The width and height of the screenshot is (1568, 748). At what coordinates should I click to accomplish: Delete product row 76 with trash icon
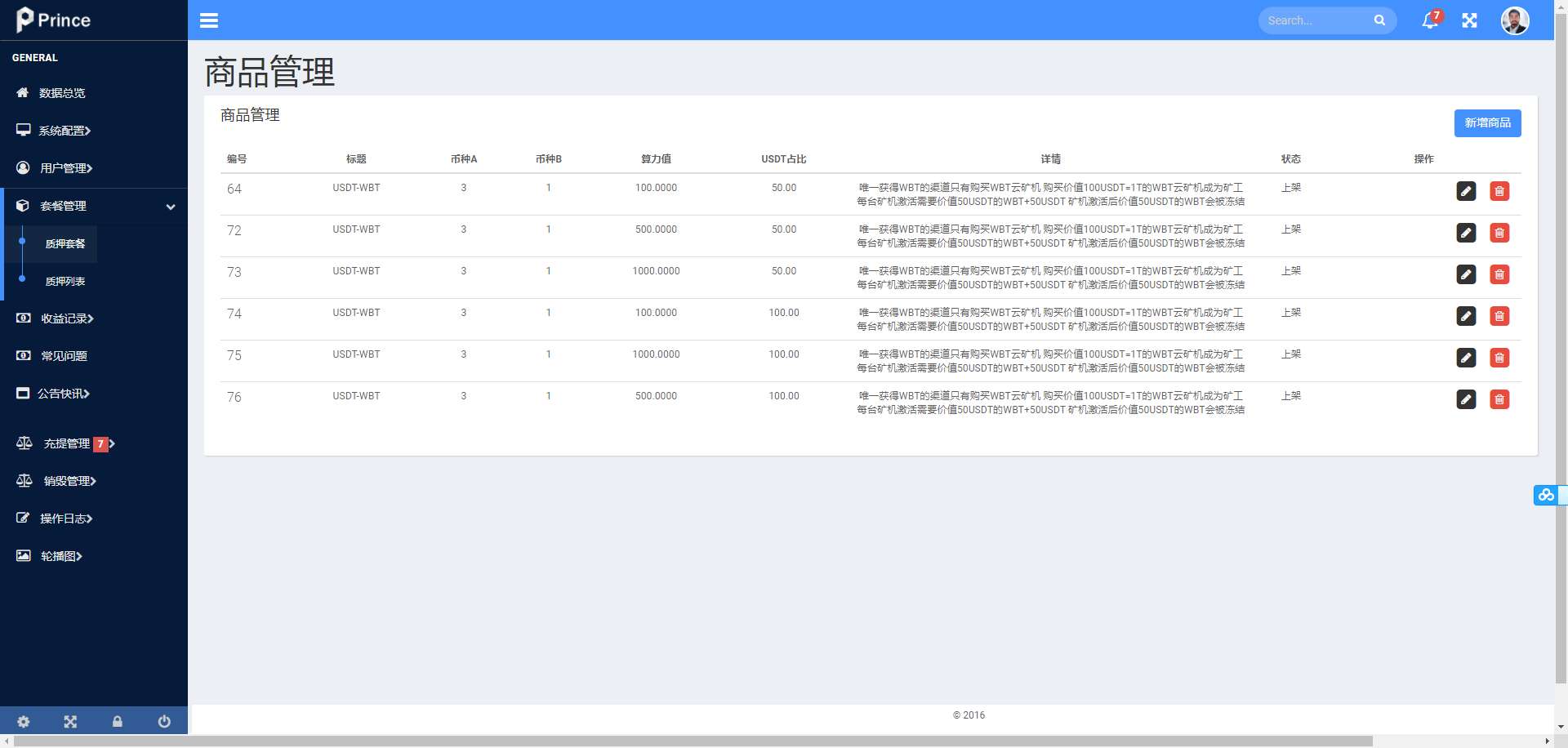pos(1499,399)
